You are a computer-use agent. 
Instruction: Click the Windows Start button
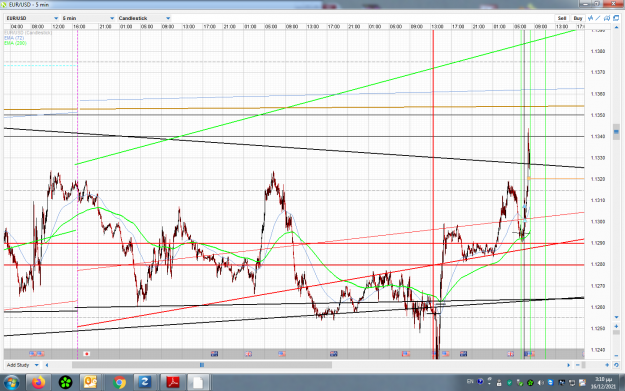click(x=11, y=383)
